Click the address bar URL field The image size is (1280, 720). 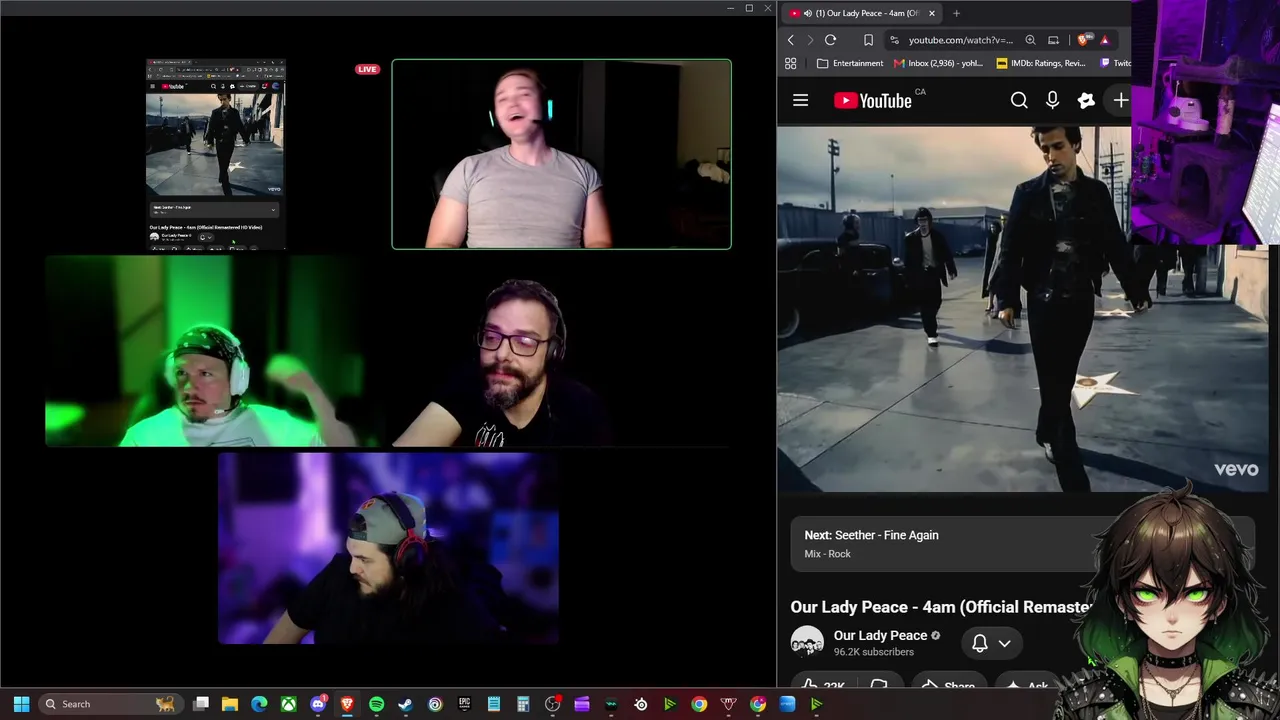(x=961, y=40)
